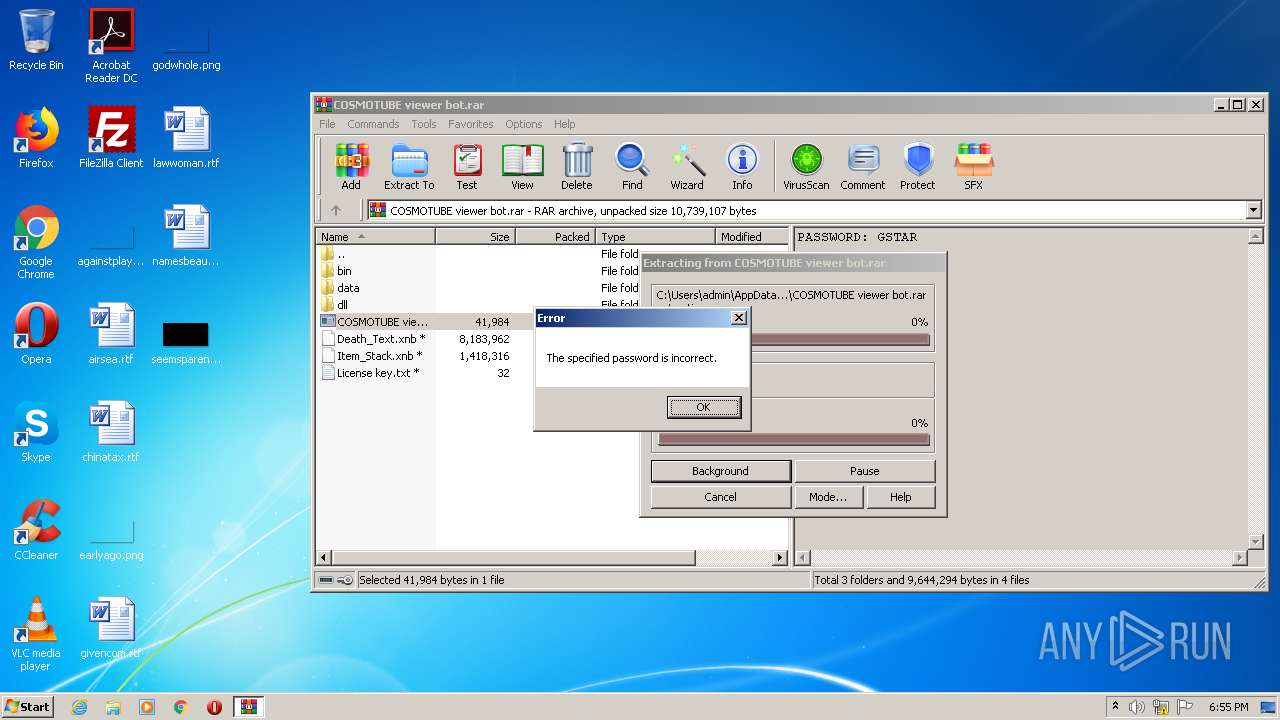Screen dimensions: 1280x720
Task: Click the Pause button
Action: 865,471
